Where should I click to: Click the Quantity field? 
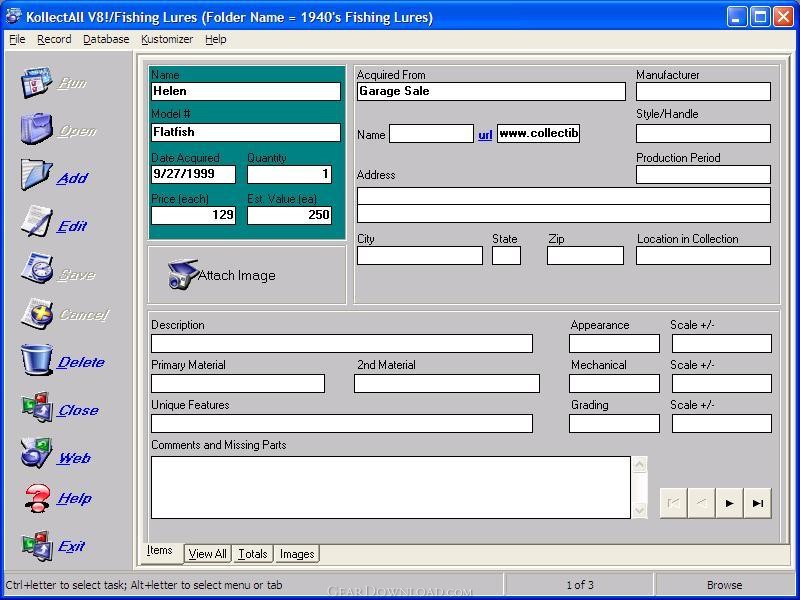pyautogui.click(x=289, y=174)
